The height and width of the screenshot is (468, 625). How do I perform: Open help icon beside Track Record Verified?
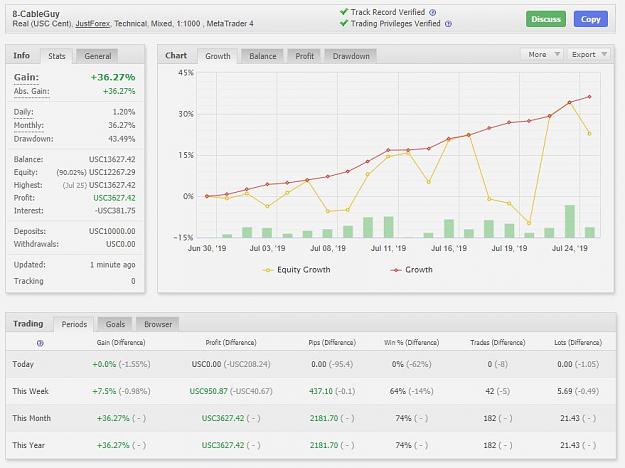click(x=432, y=12)
